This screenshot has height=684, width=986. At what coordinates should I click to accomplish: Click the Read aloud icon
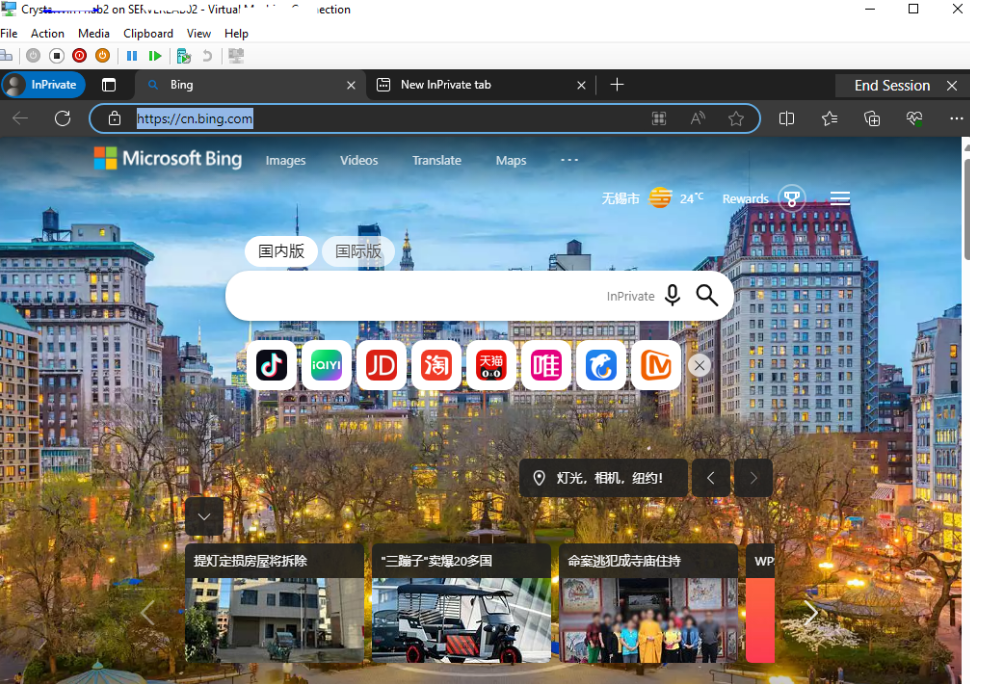tap(697, 118)
